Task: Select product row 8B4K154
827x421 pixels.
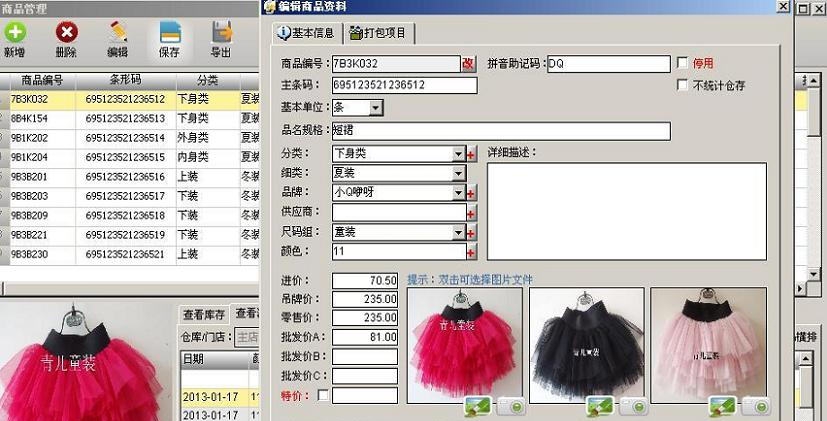Action: [129, 119]
